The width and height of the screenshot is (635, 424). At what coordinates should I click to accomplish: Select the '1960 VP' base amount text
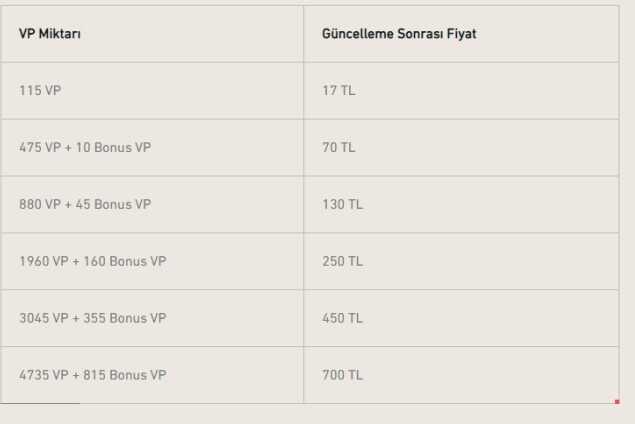pyautogui.click(x=44, y=262)
